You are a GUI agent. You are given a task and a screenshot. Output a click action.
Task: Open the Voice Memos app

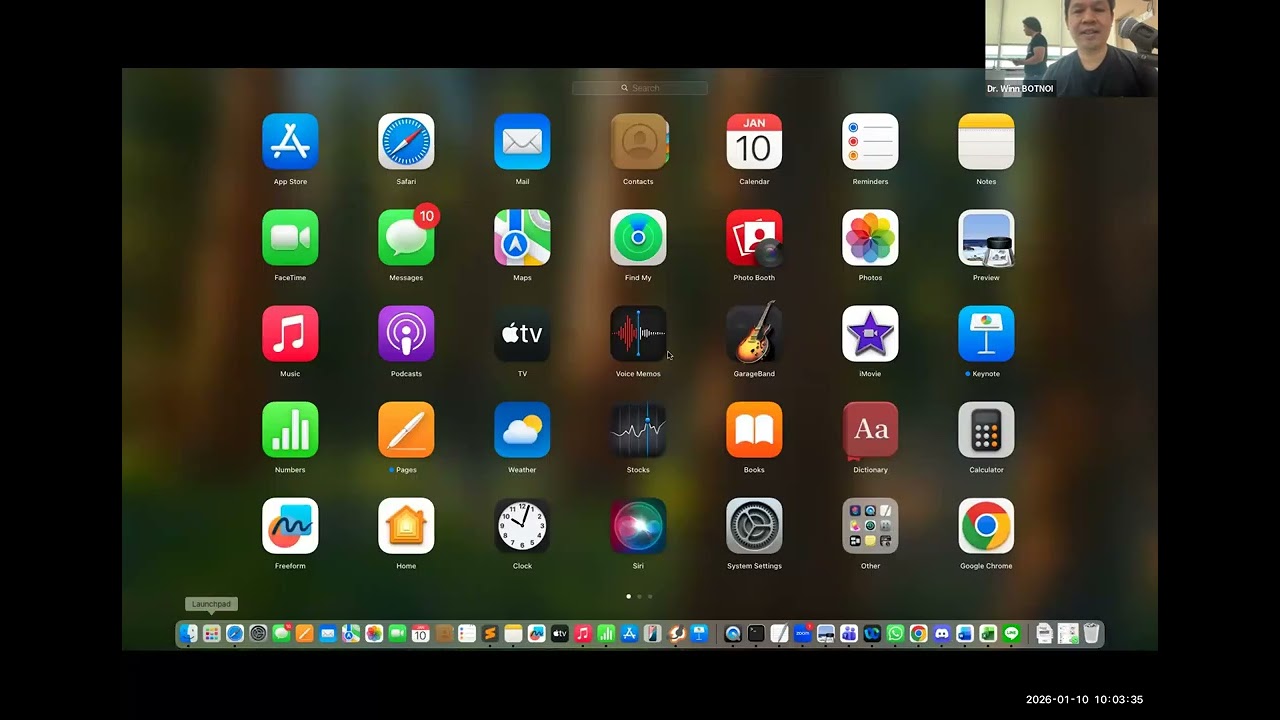coord(638,333)
